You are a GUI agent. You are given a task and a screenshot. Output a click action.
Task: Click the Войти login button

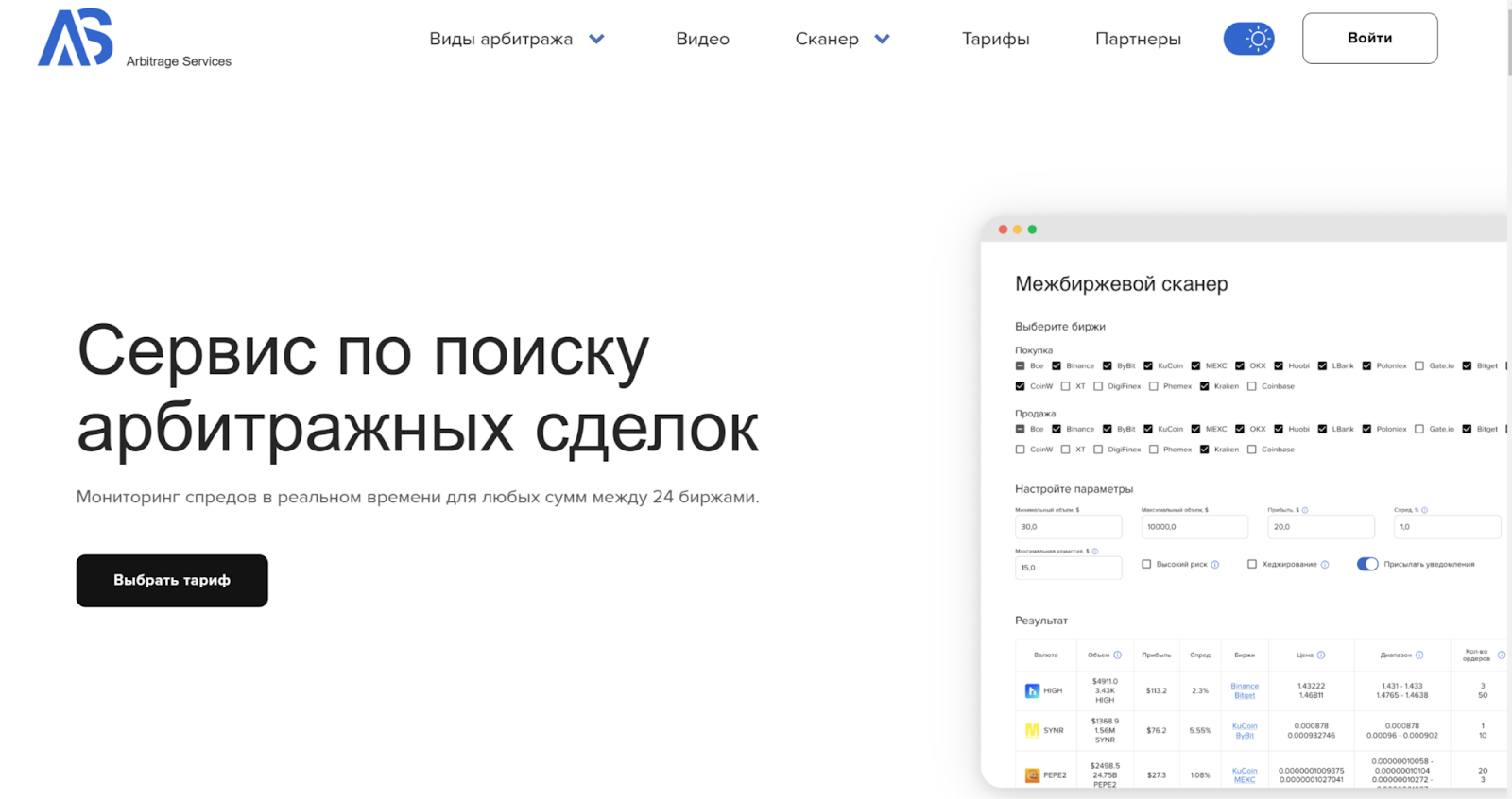pyautogui.click(x=1369, y=39)
